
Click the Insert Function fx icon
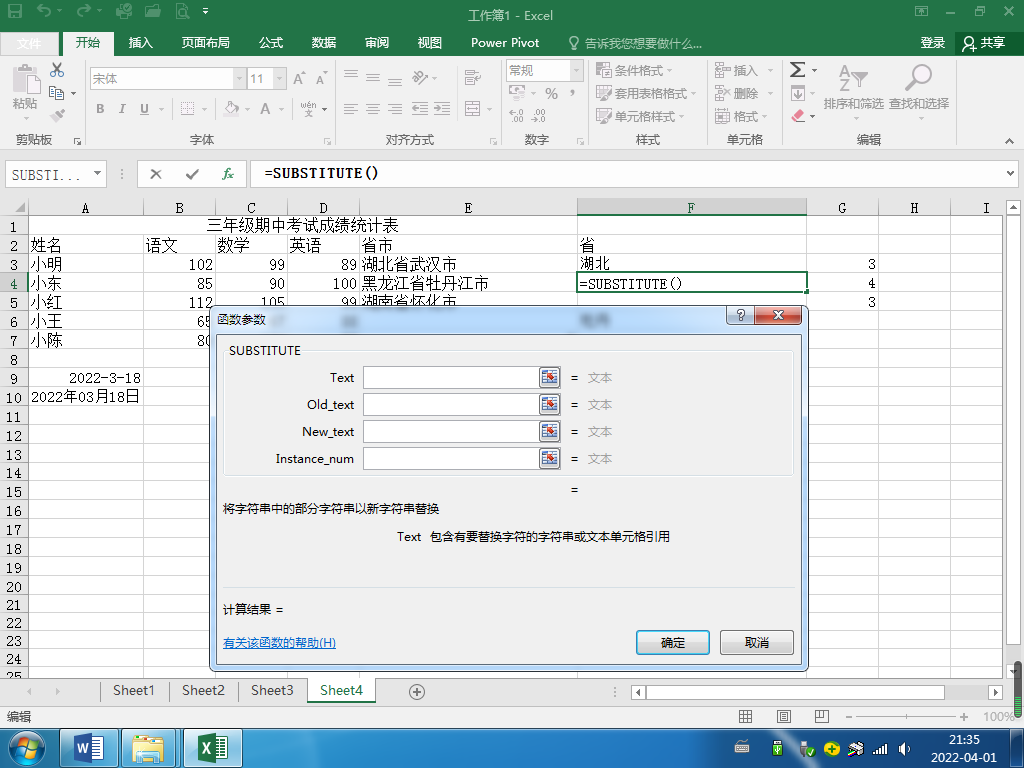227,174
